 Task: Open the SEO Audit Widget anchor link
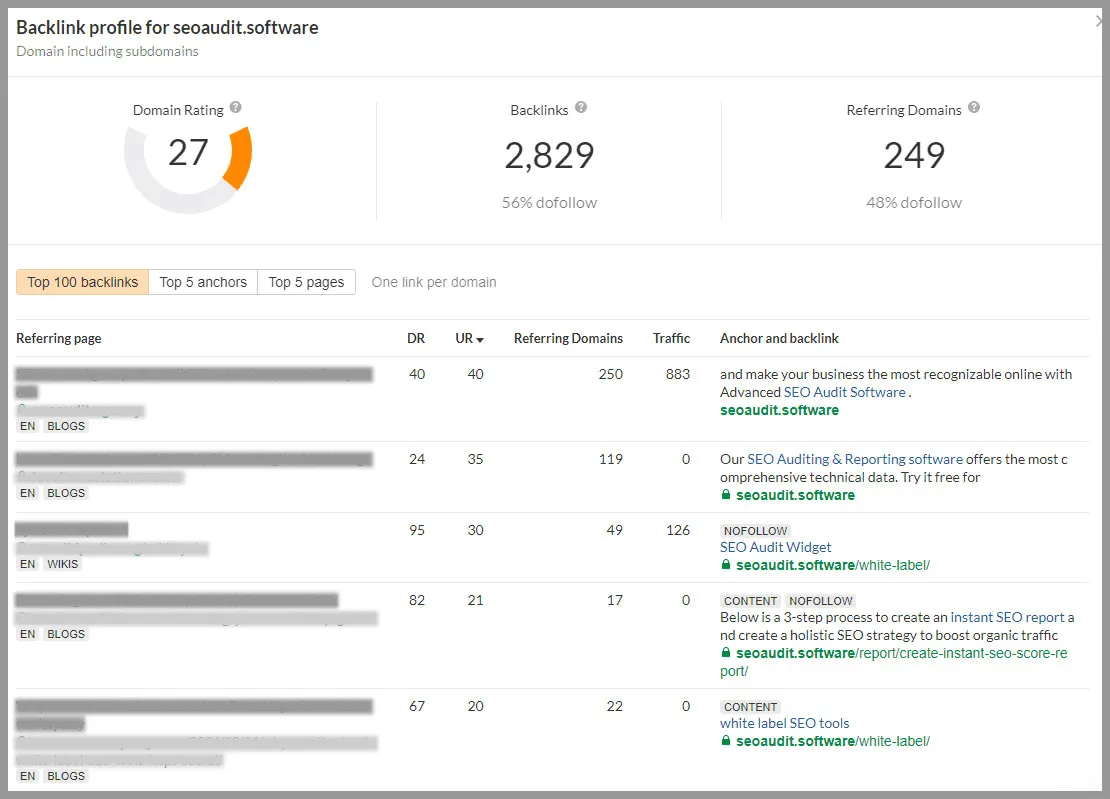(x=775, y=547)
